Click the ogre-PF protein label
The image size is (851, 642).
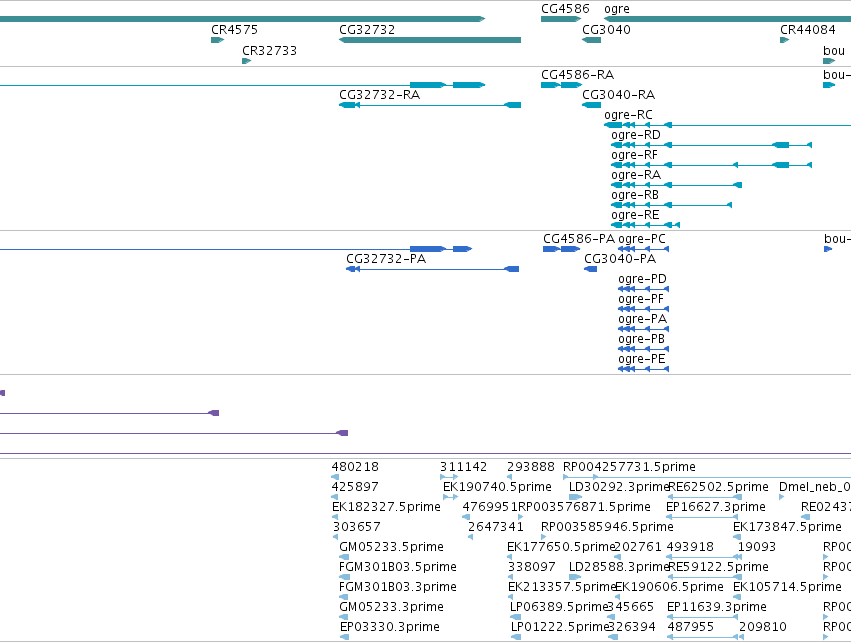(640, 299)
